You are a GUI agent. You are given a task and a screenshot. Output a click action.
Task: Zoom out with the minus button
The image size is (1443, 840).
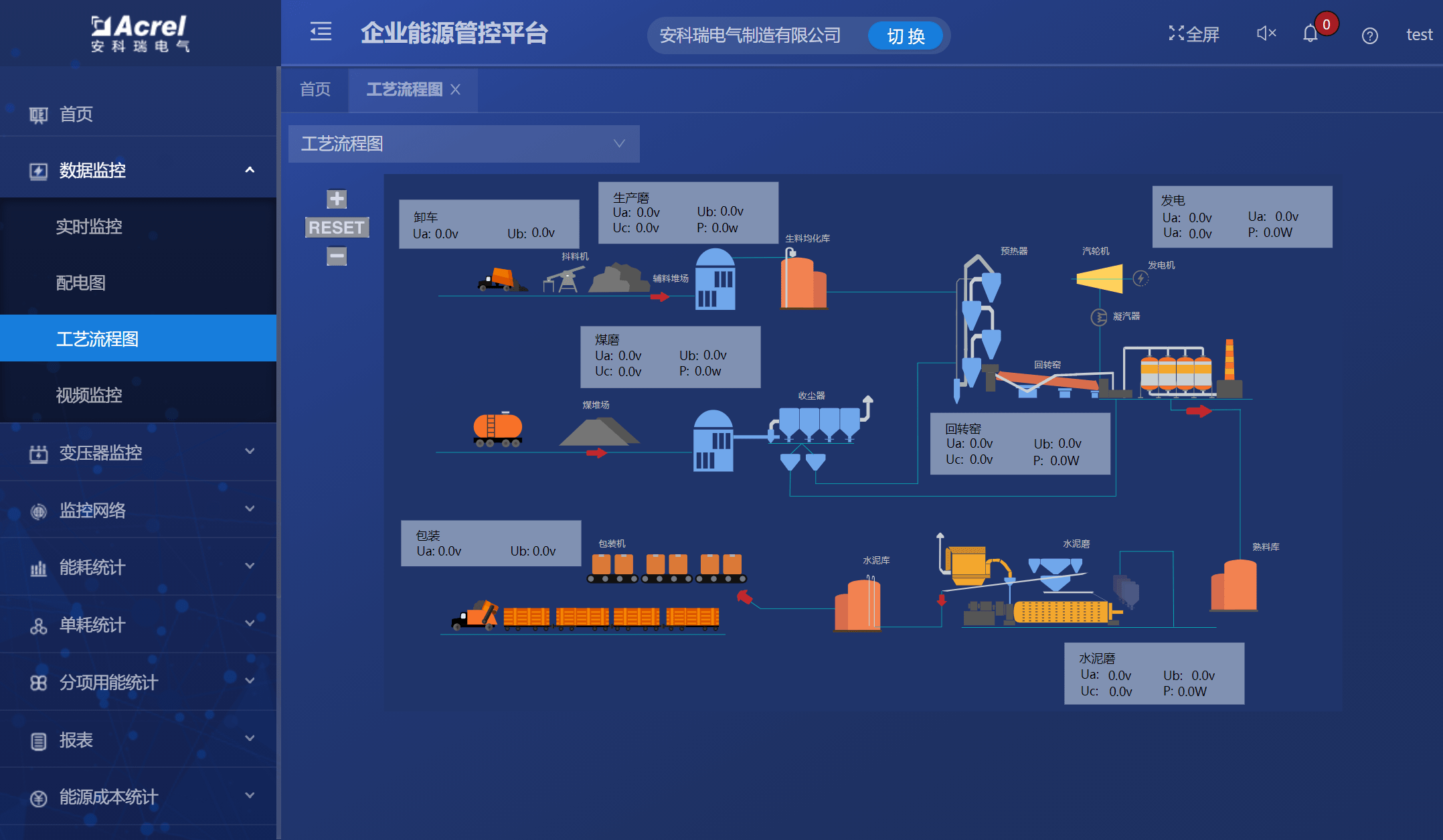[337, 256]
